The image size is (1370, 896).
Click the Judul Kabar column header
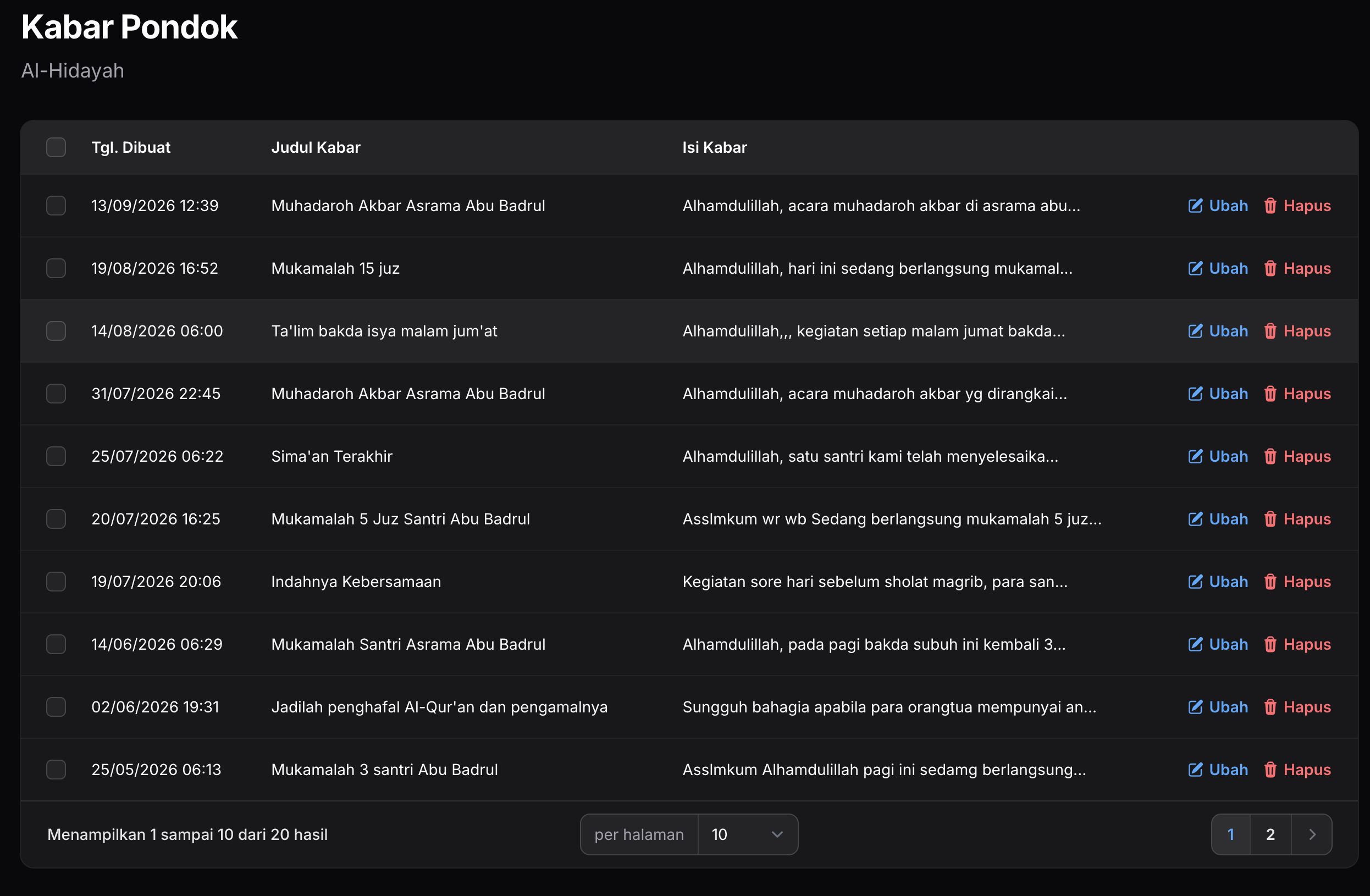tap(316, 147)
